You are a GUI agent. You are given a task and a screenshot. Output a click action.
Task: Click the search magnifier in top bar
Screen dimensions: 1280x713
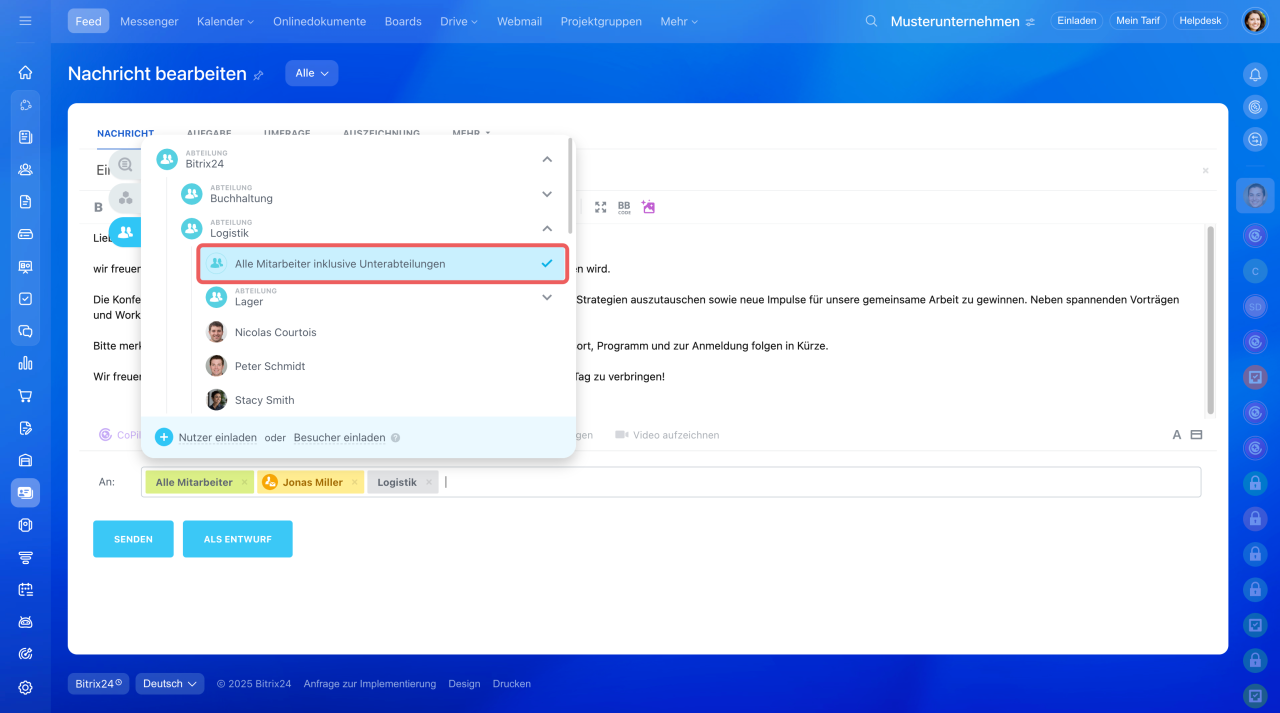click(871, 21)
